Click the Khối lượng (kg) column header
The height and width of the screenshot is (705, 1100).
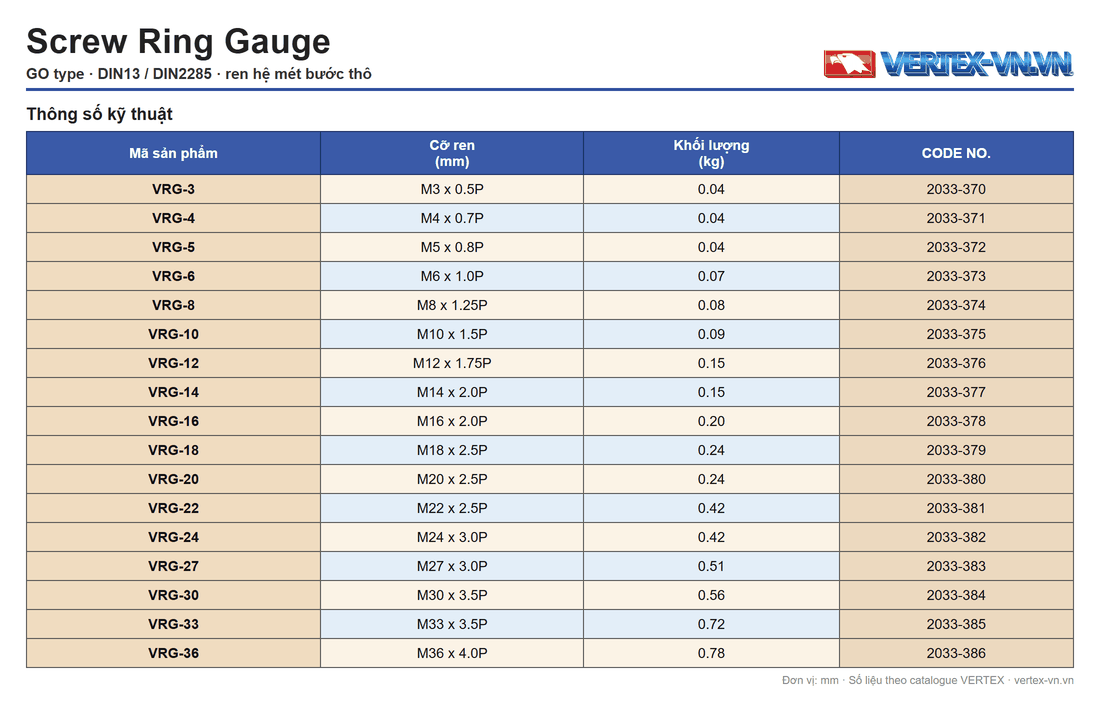[x=711, y=153]
